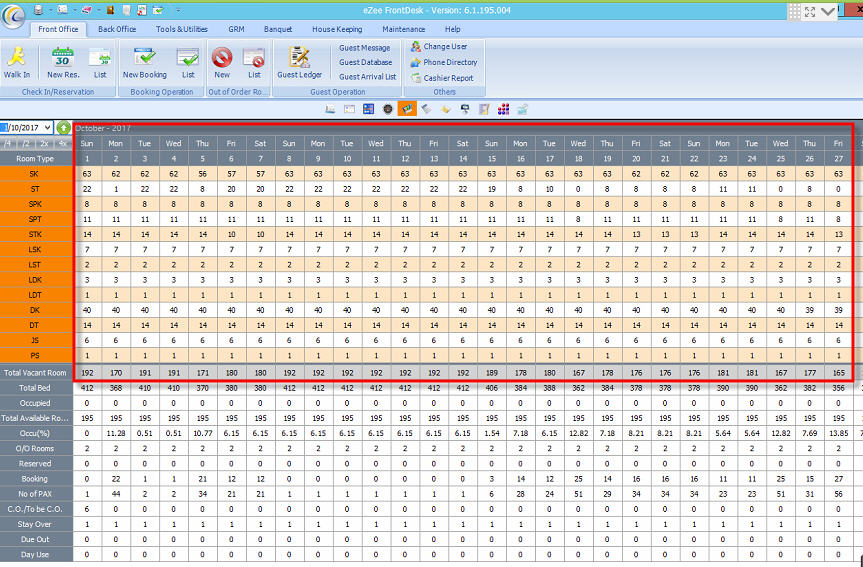This screenshot has height=567, width=863.
Task: Start a New Booking
Action: tap(144, 62)
